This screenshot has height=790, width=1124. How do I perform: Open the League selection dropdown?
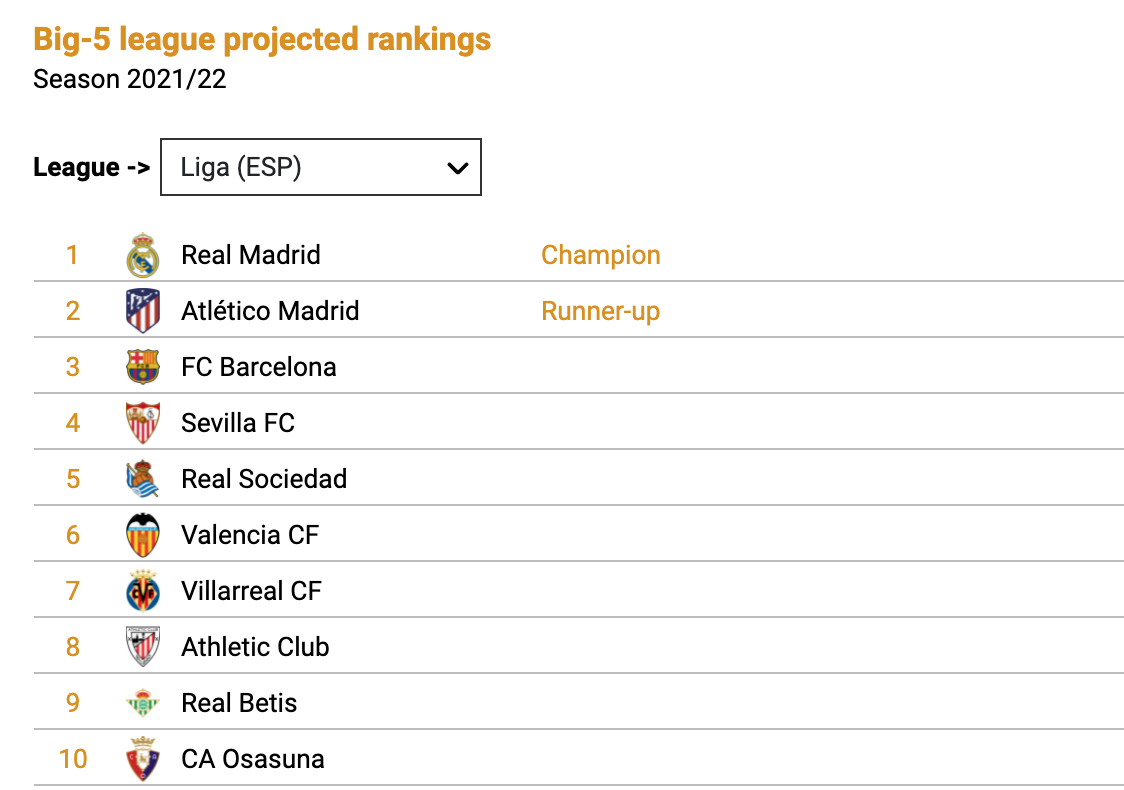click(x=320, y=167)
